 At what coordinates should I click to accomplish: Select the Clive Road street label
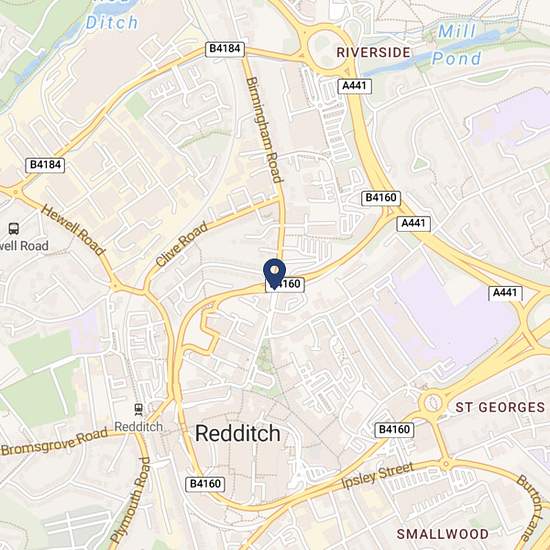(181, 244)
